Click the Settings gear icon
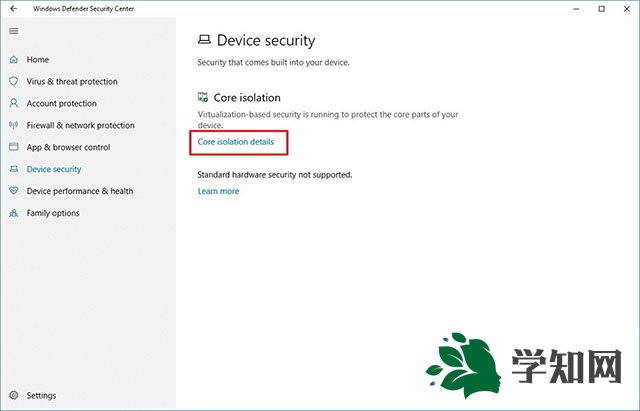This screenshot has width=640, height=411. (x=14, y=395)
